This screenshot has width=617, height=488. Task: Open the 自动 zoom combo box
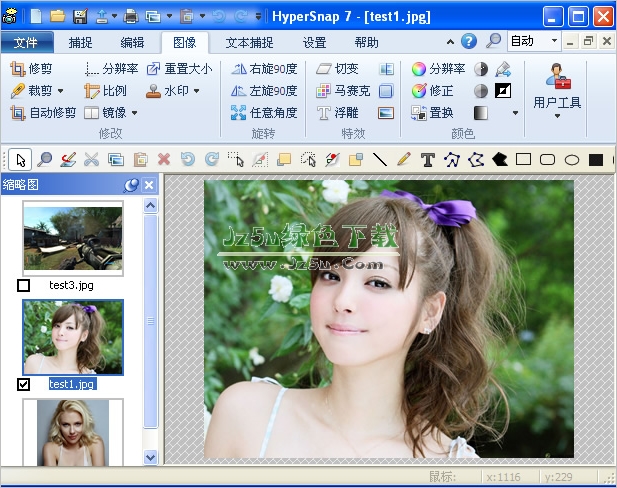(x=534, y=41)
